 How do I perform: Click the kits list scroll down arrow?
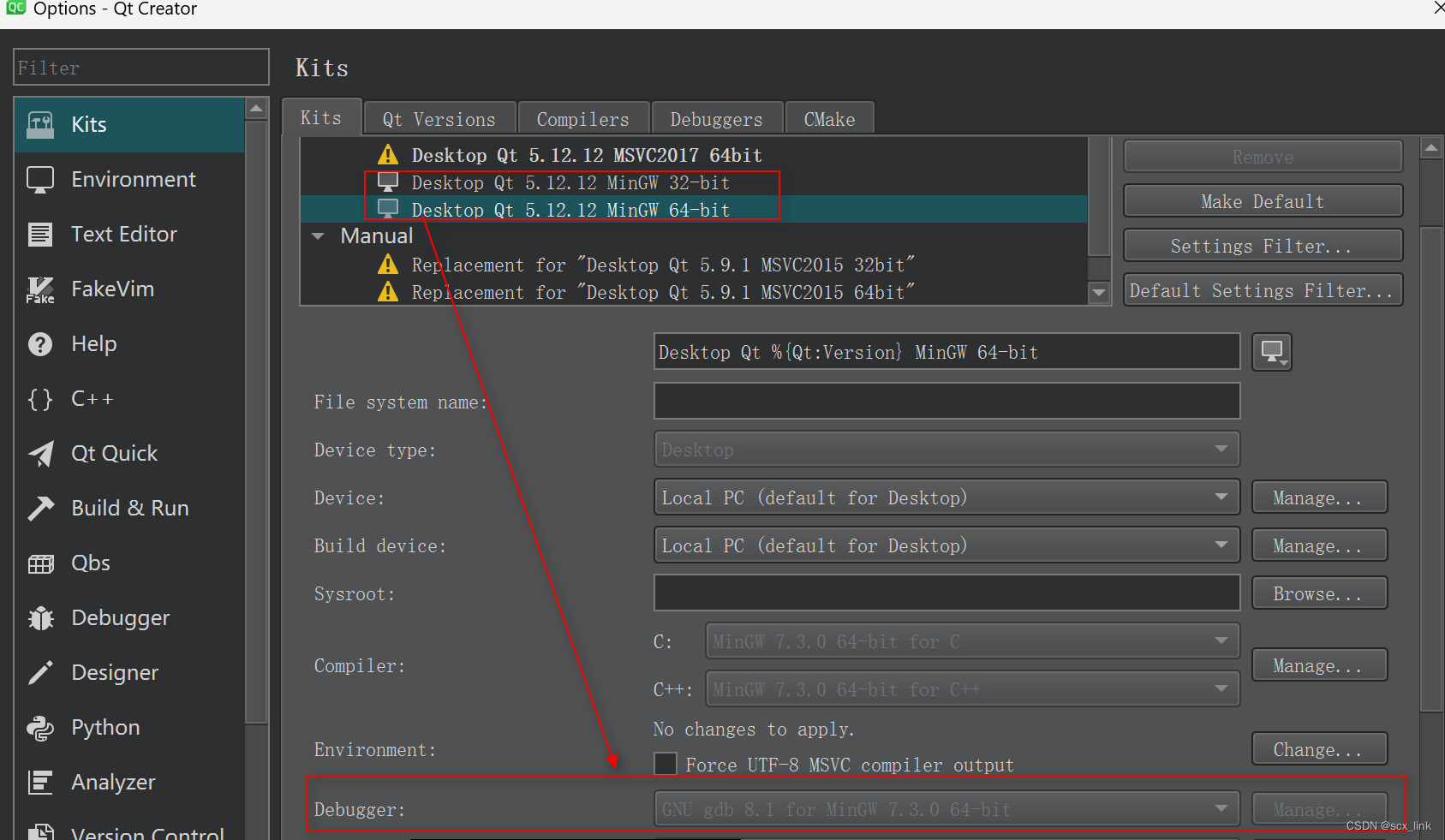pos(1099,293)
